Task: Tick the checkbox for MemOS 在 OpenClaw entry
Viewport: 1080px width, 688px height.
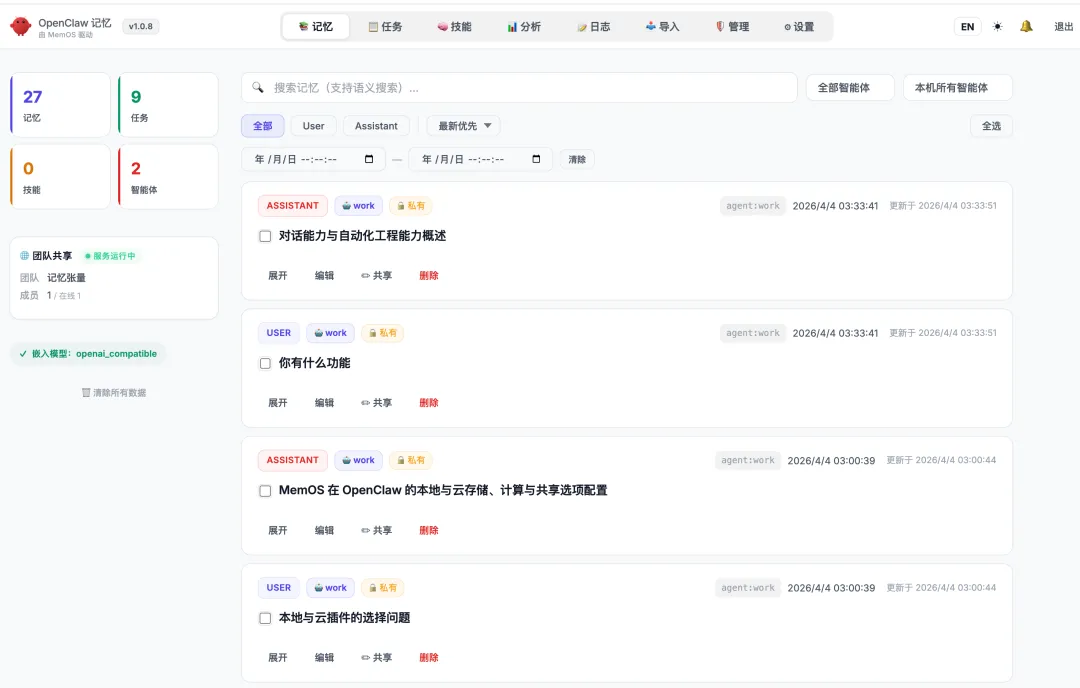Action: pos(265,491)
